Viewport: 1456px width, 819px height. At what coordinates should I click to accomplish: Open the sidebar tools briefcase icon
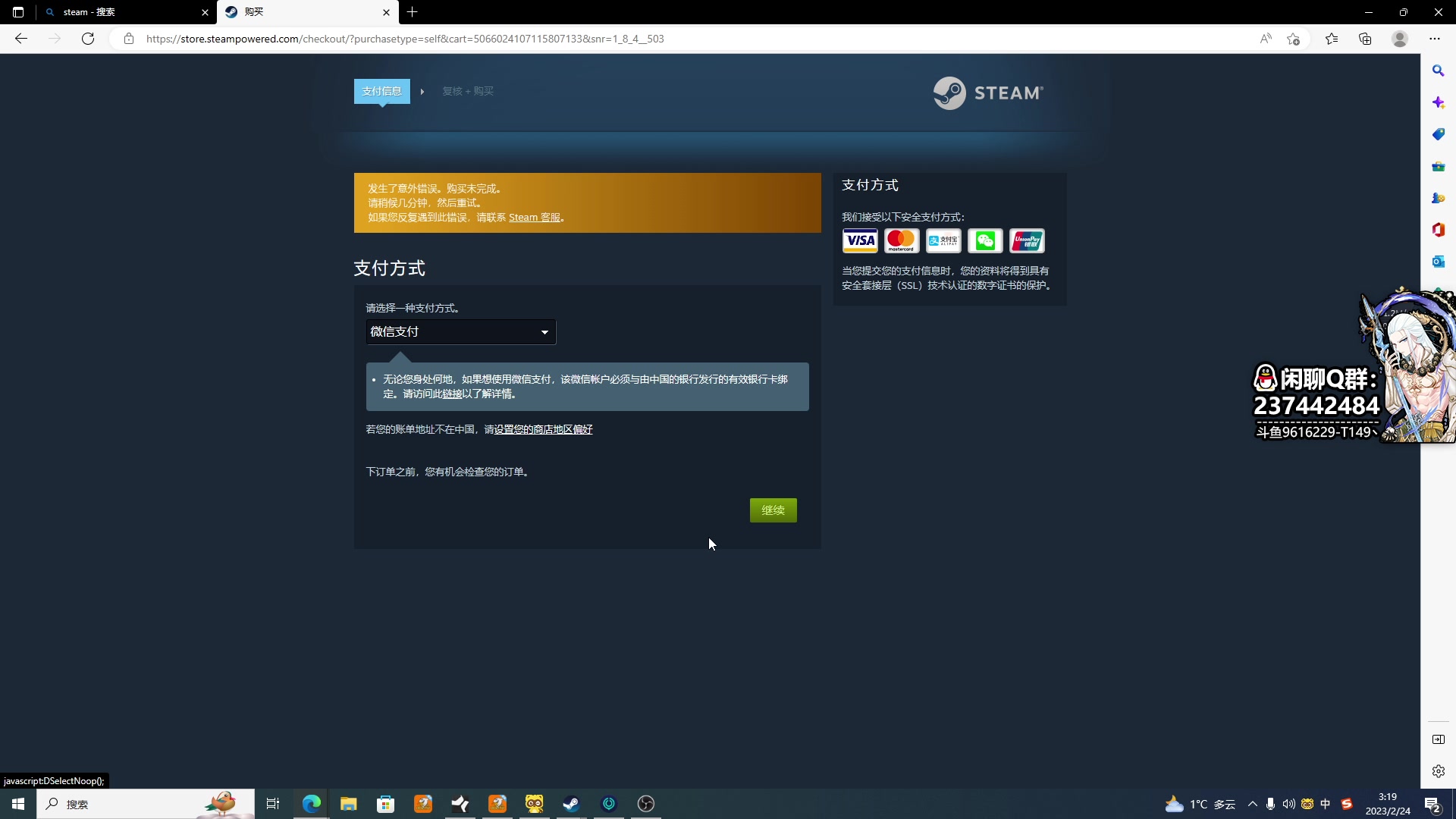(1439, 166)
